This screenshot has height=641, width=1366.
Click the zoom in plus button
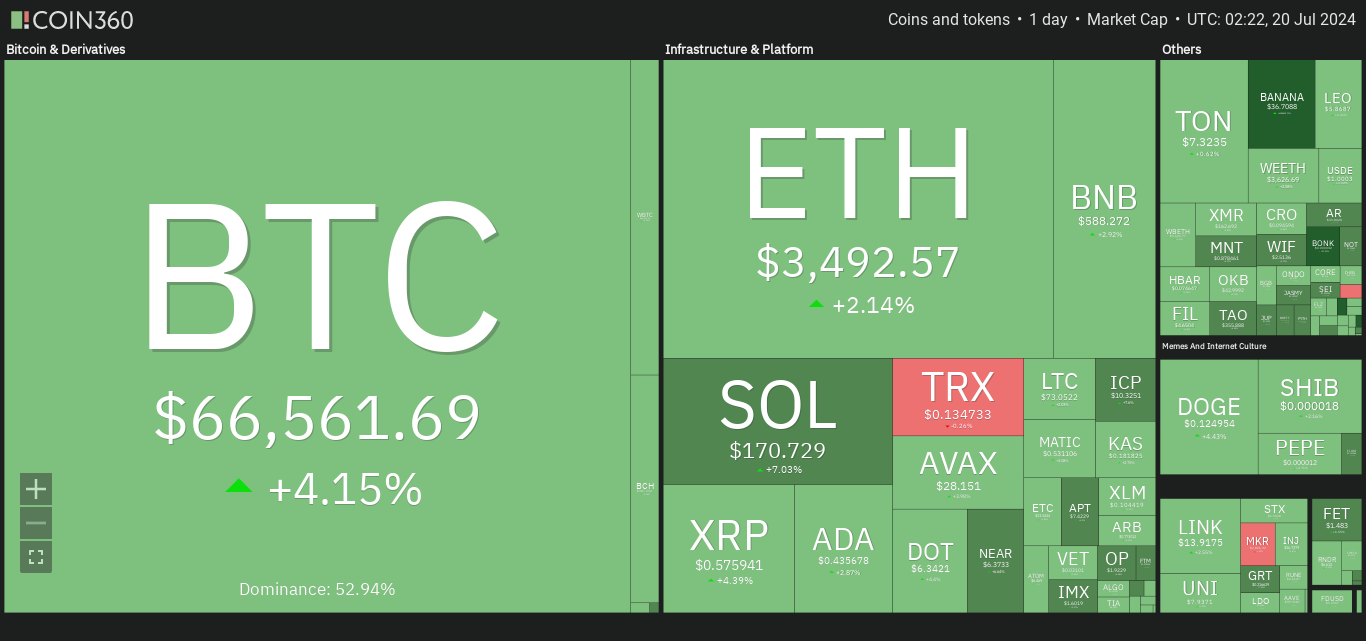click(36, 489)
